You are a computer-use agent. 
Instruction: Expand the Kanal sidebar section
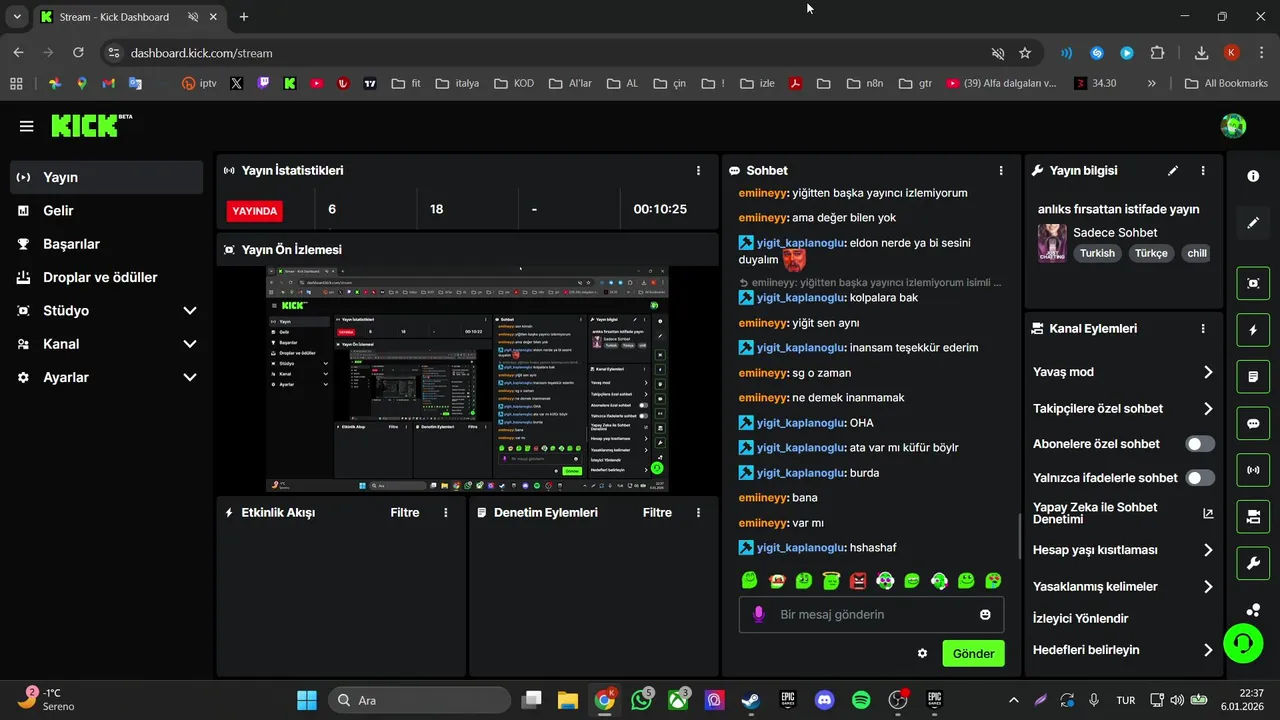(x=190, y=344)
